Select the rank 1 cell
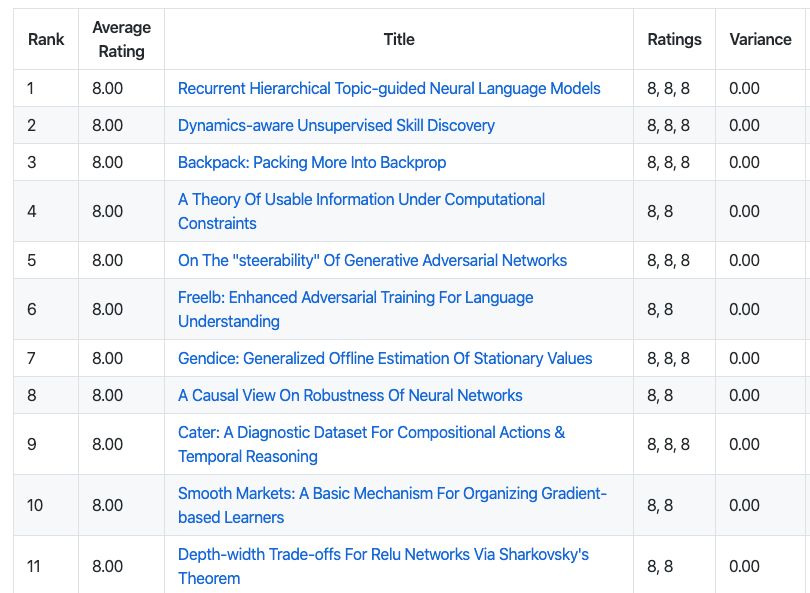 (46, 88)
